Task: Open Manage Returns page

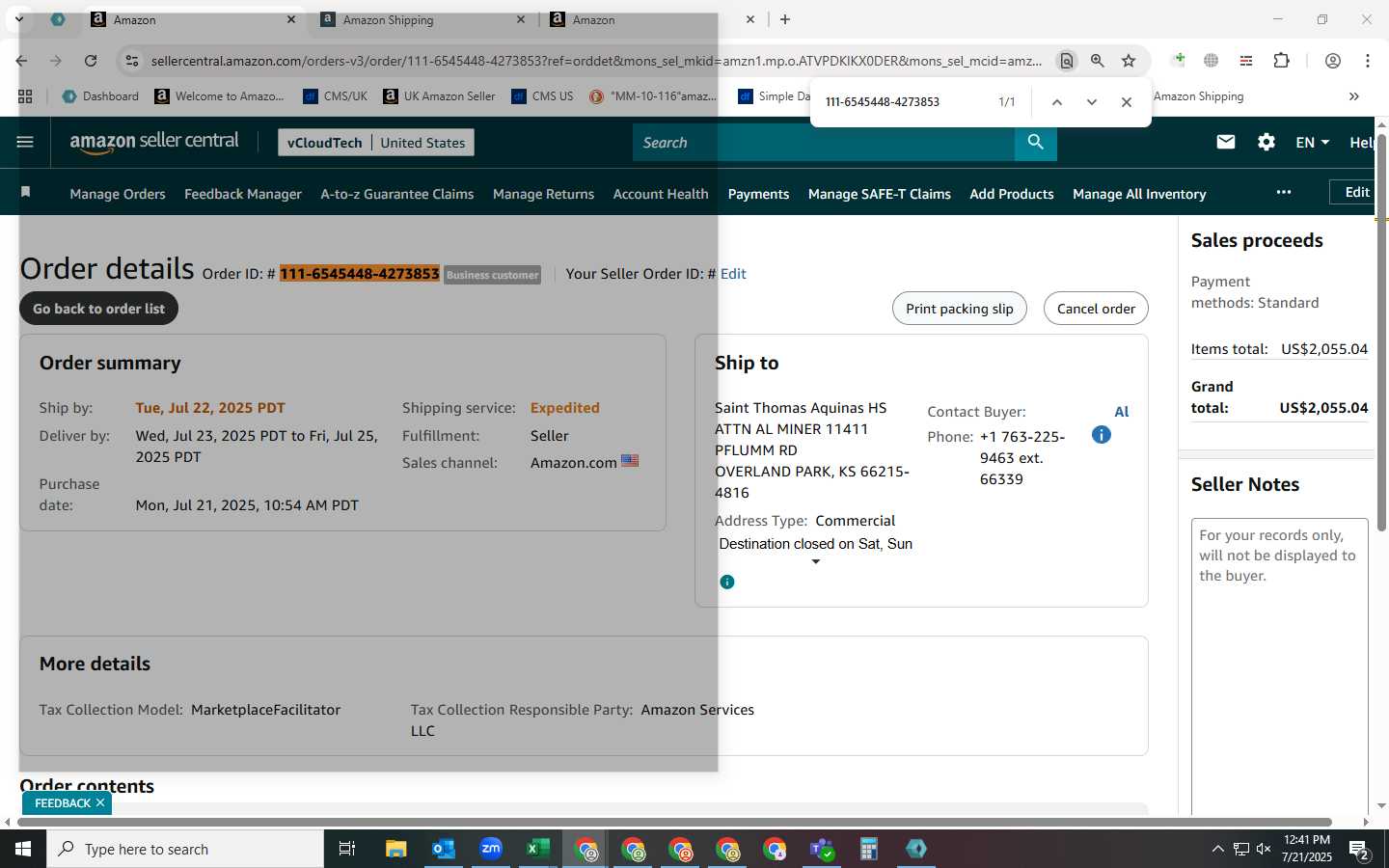Action: pos(543,194)
